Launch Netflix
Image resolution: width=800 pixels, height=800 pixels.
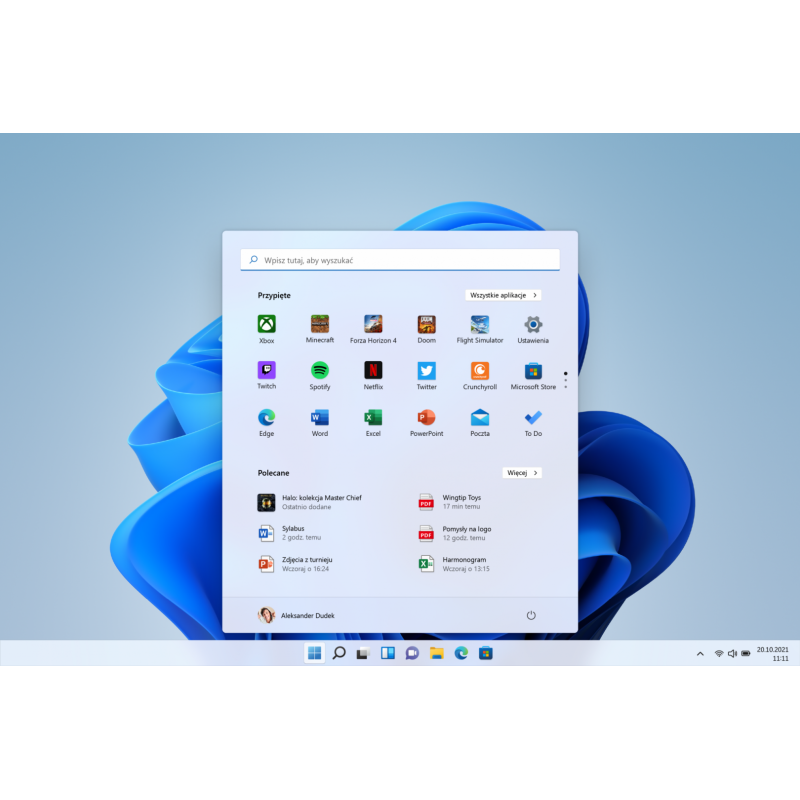coord(373,376)
